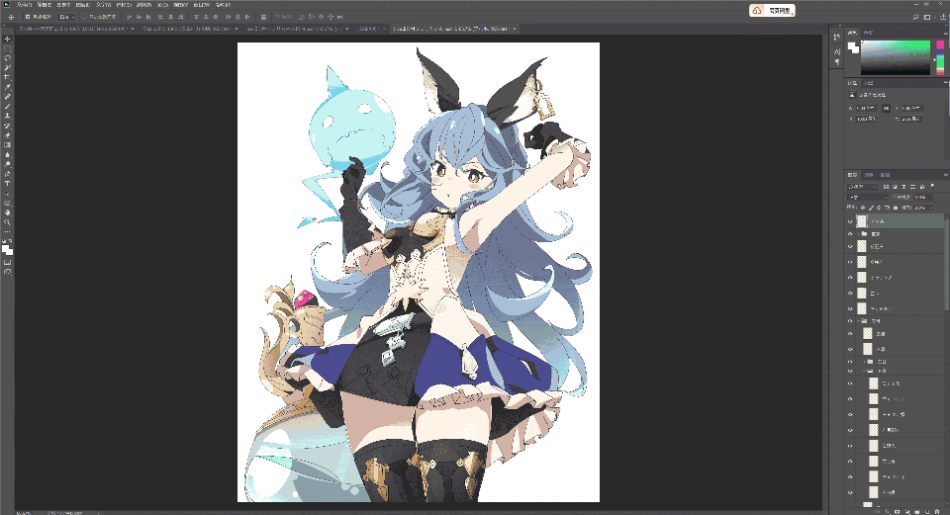The width and height of the screenshot is (950, 515).
Task: Click the foreground color swatch in Color panel
Action: (851, 45)
